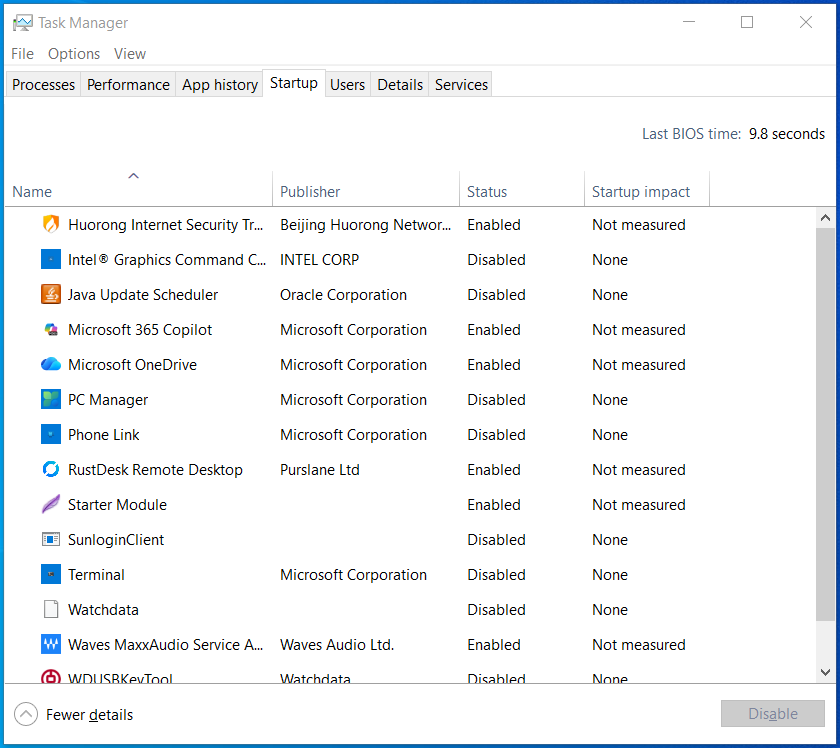The height and width of the screenshot is (748, 840).
Task: Switch to the Details tab
Action: coord(400,85)
